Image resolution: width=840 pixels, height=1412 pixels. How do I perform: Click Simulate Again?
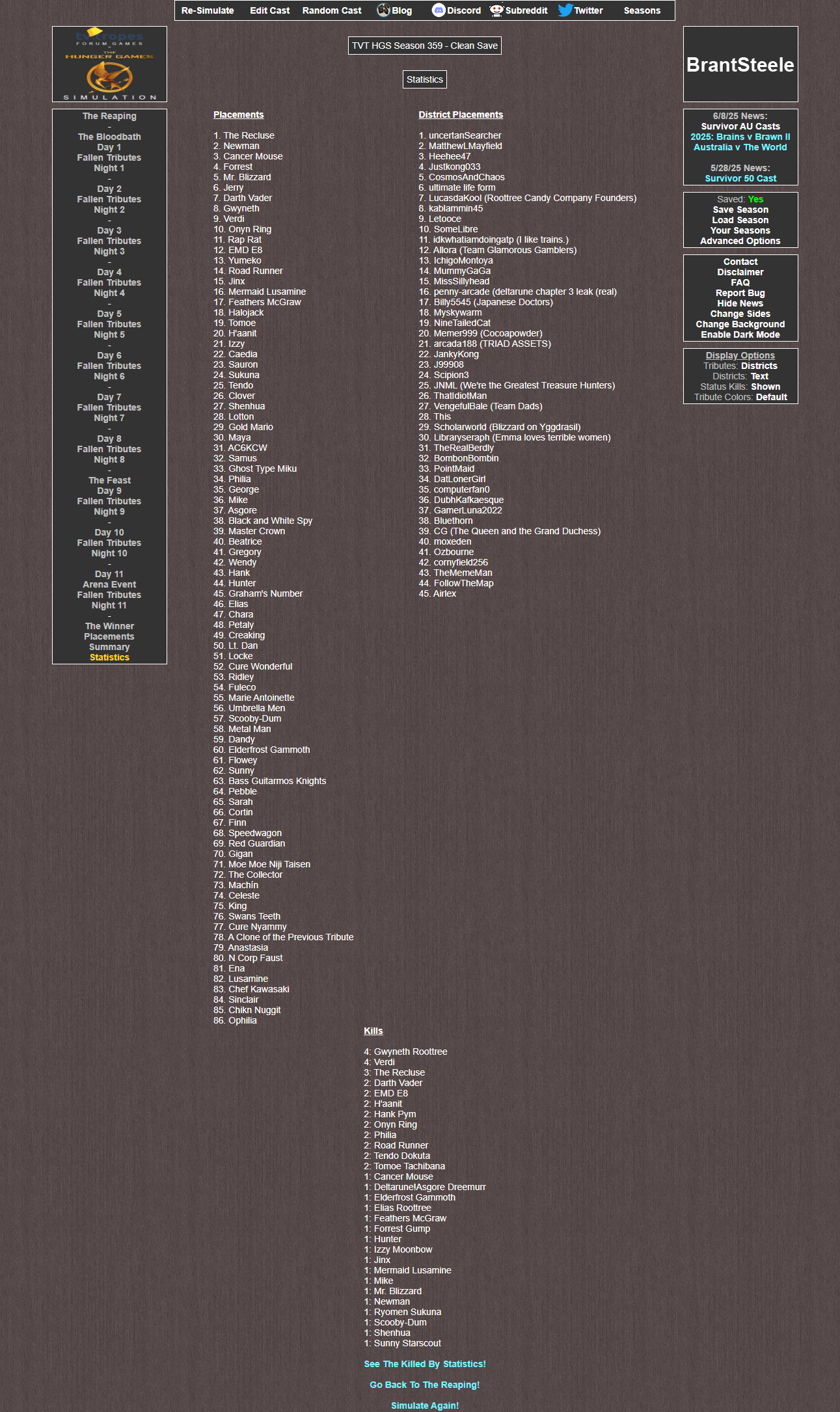point(425,1405)
